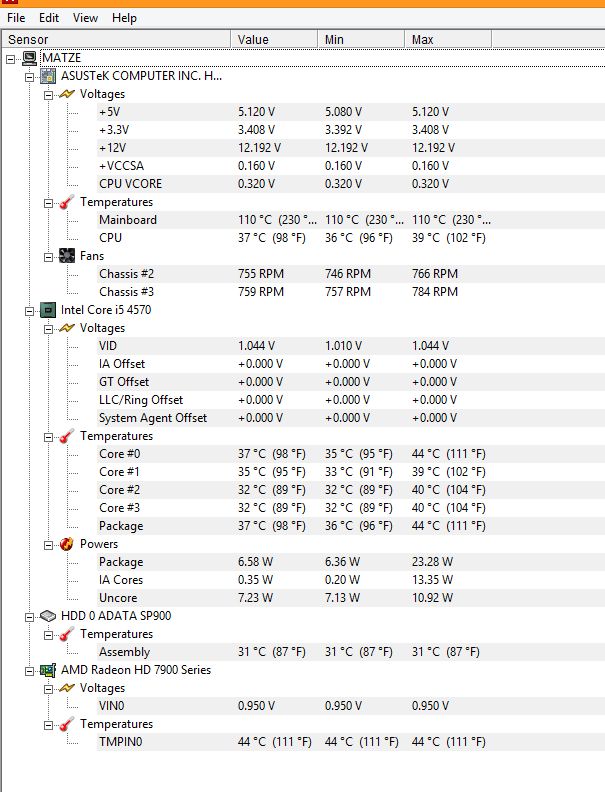
Task: Click the Intel Core i5 4570 chip icon
Action: pyautogui.click(x=48, y=310)
